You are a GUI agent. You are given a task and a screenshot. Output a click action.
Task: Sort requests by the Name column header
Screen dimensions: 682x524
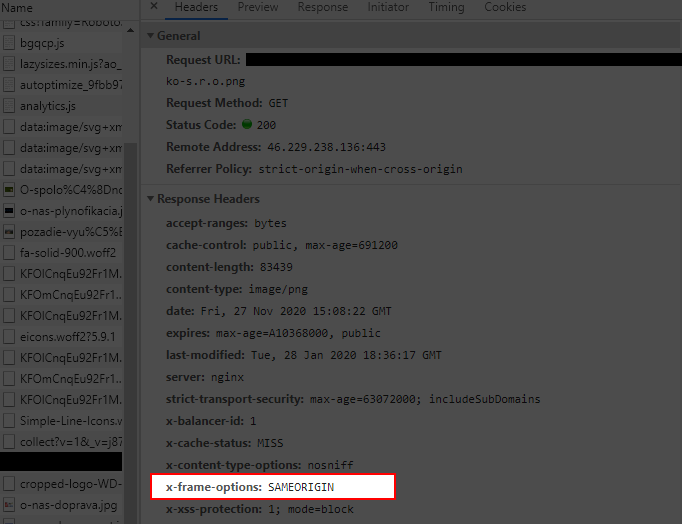16,7
